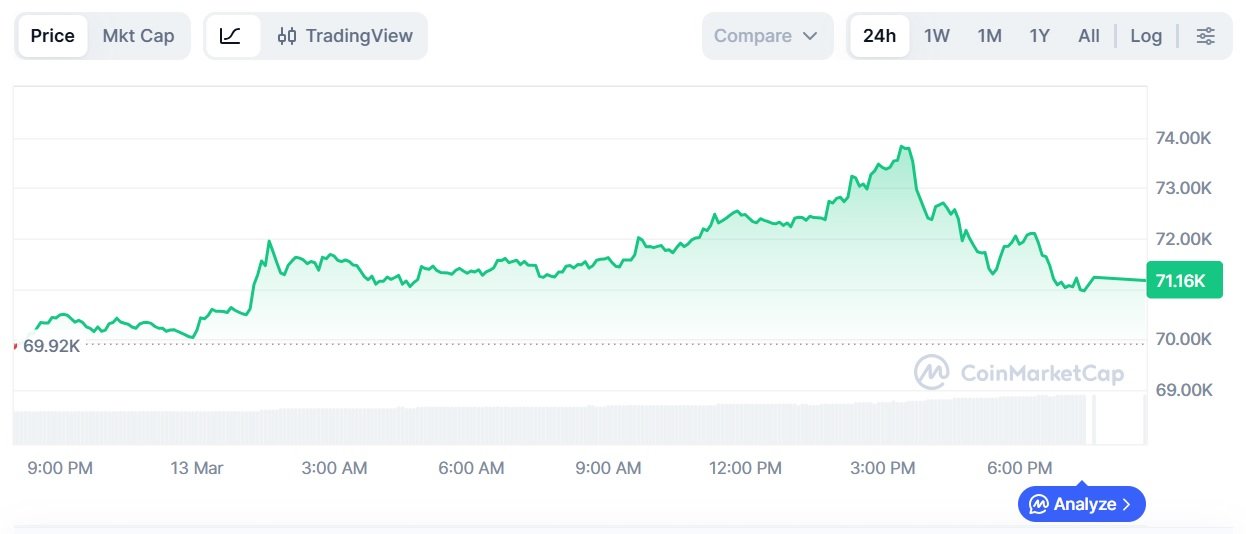Screen dimensions: 1246x534
Task: Select the 24h time range
Action: (879, 36)
